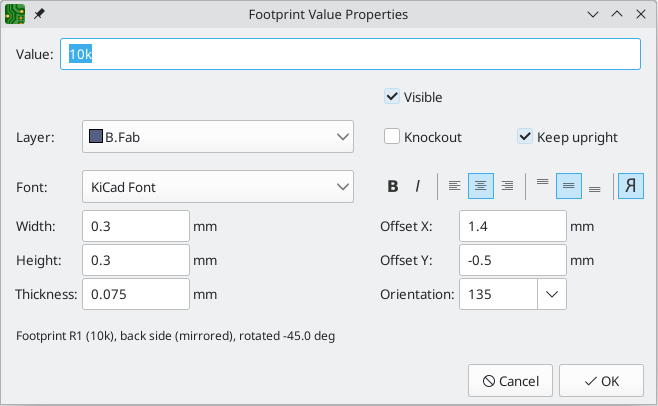
Task: Disable the Keep upright checkbox
Action: pyautogui.click(x=525, y=137)
